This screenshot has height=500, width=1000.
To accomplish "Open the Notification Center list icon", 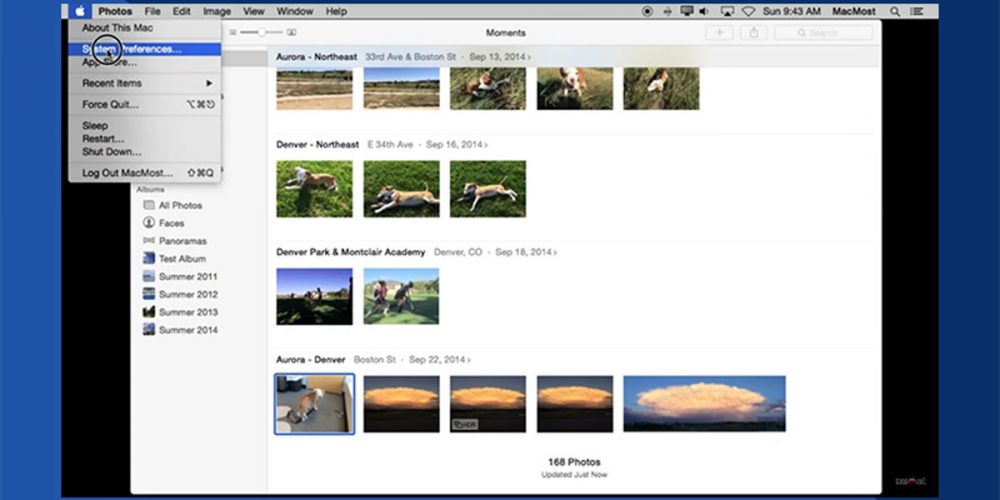I will (917, 11).
